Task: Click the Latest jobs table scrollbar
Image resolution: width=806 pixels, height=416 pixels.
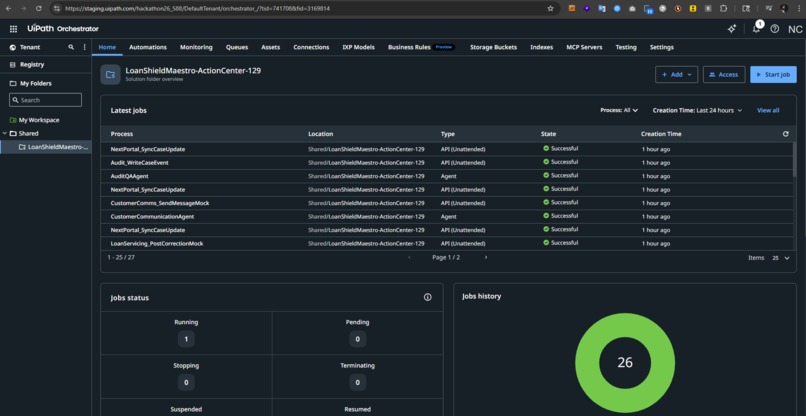Action: tap(794, 159)
